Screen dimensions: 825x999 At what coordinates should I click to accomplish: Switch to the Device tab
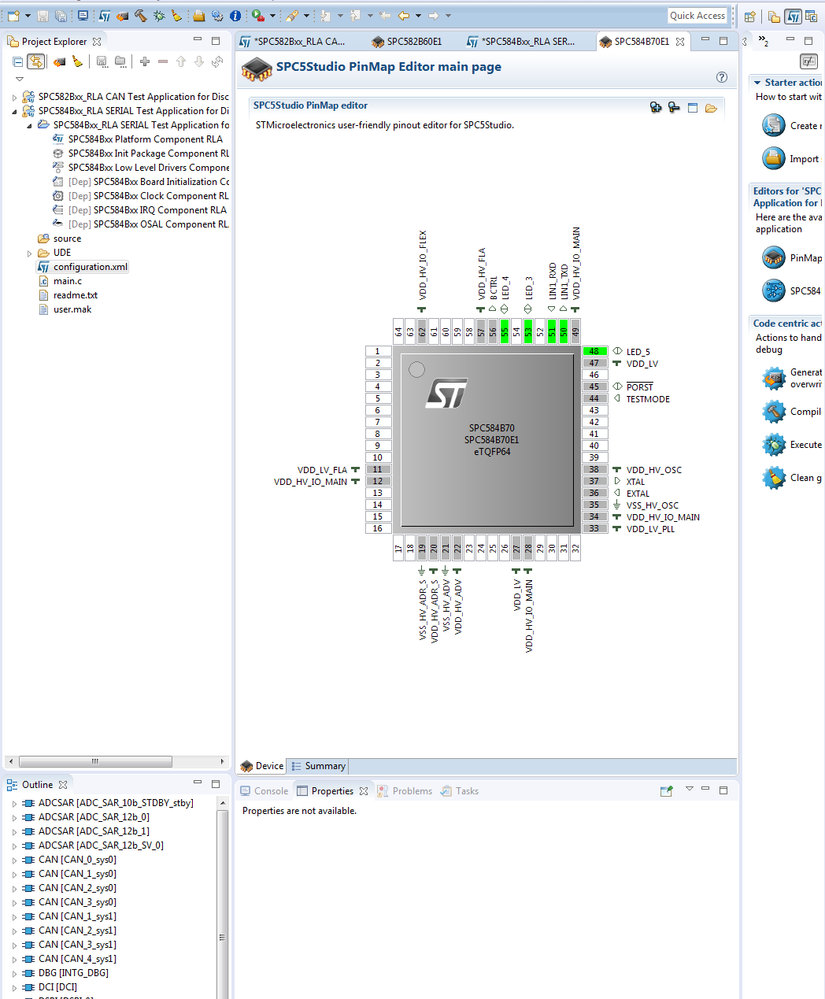262,766
